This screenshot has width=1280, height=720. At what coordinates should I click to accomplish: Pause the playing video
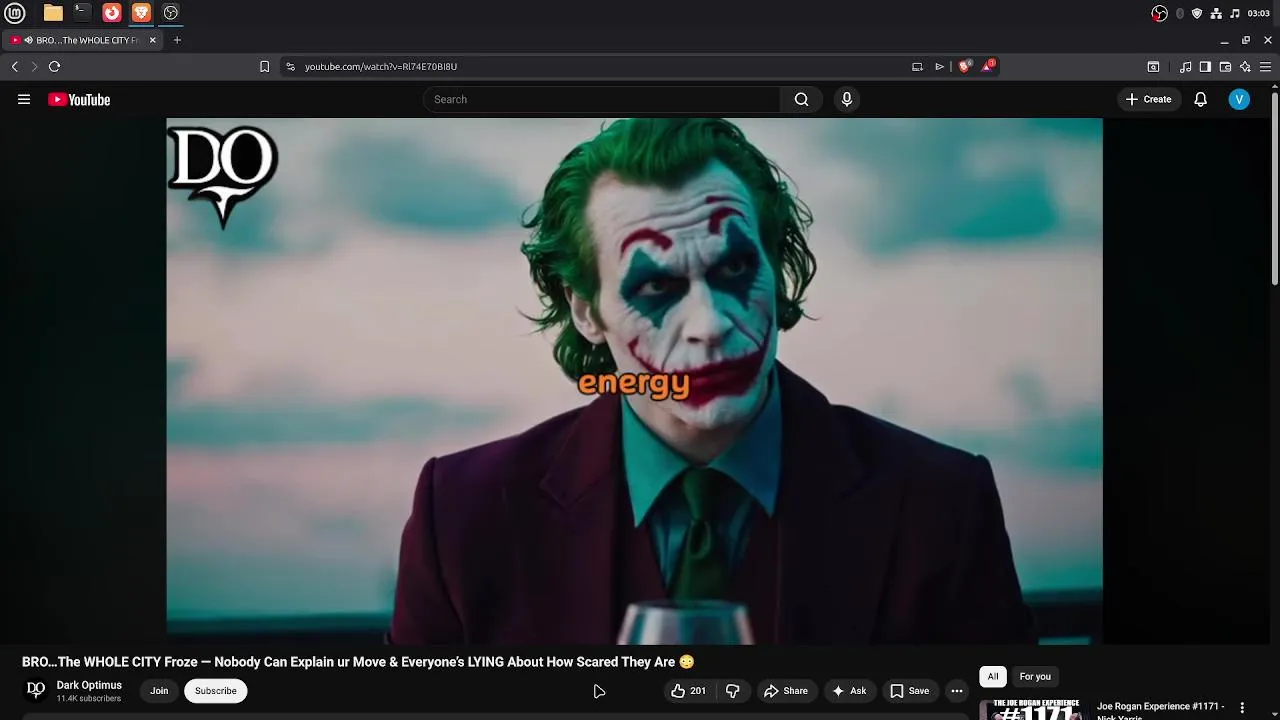click(x=634, y=381)
